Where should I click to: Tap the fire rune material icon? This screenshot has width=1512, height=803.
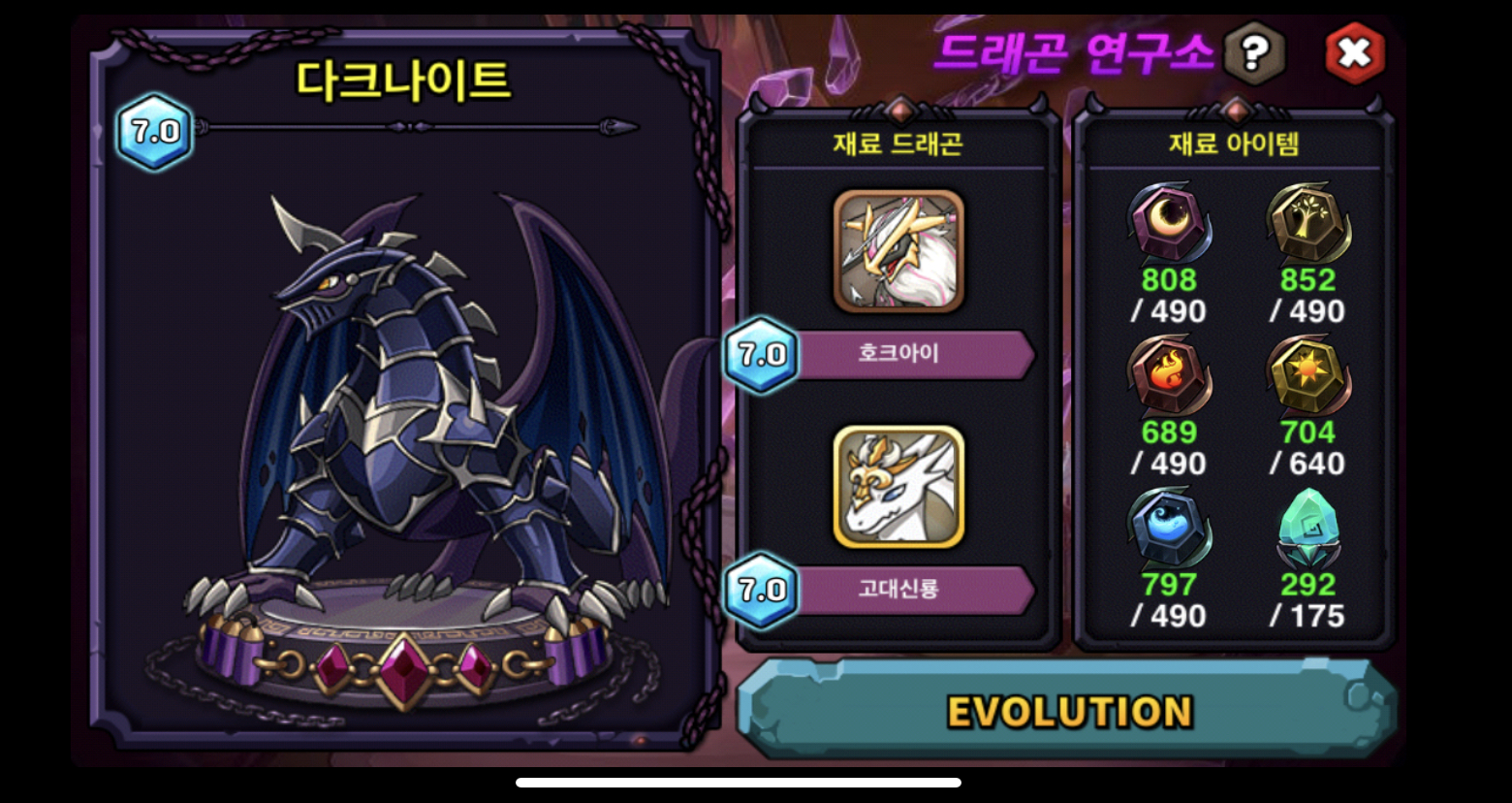pos(1169,375)
